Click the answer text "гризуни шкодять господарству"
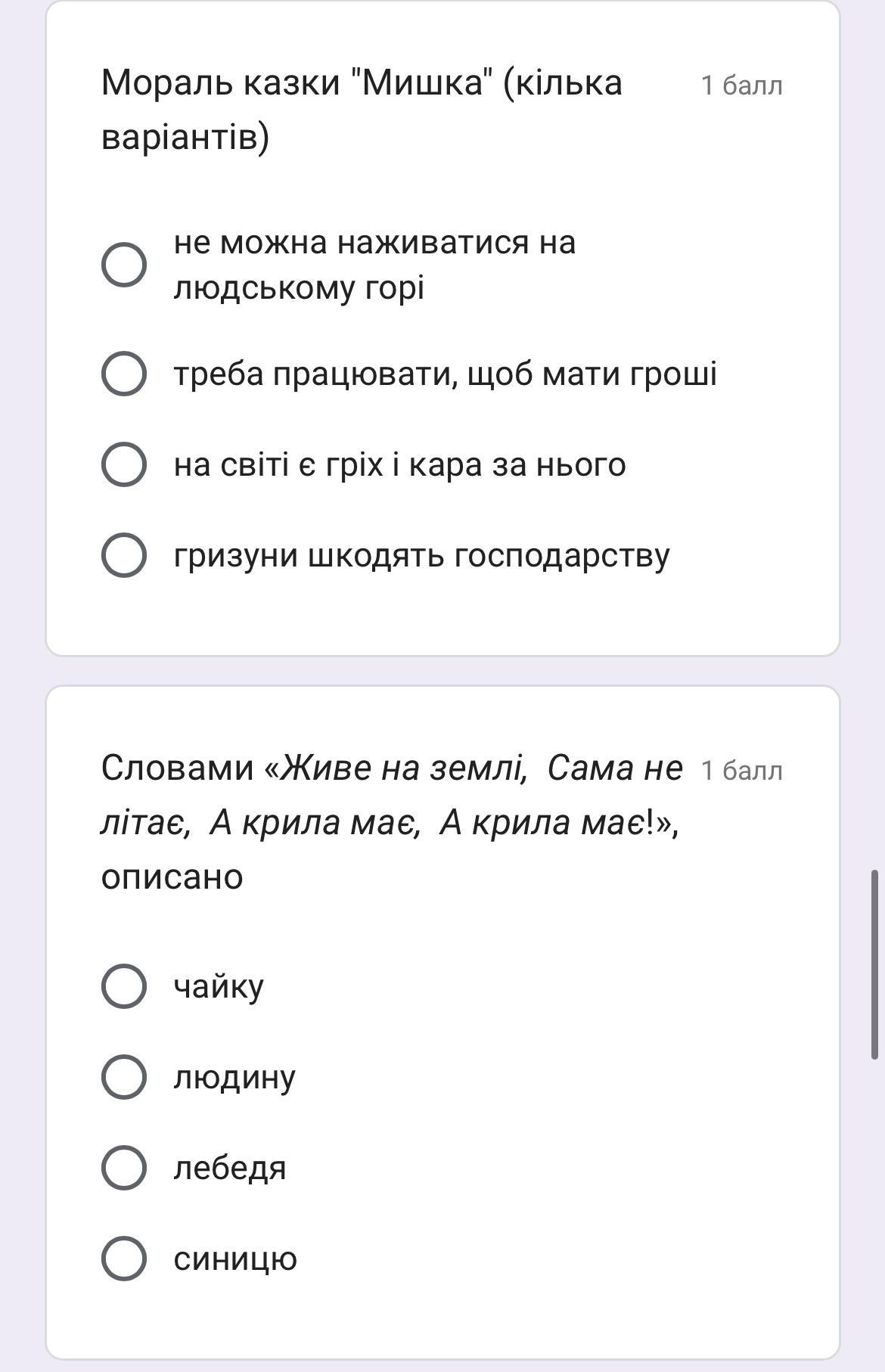This screenshot has height=1372, width=885. 421,555
